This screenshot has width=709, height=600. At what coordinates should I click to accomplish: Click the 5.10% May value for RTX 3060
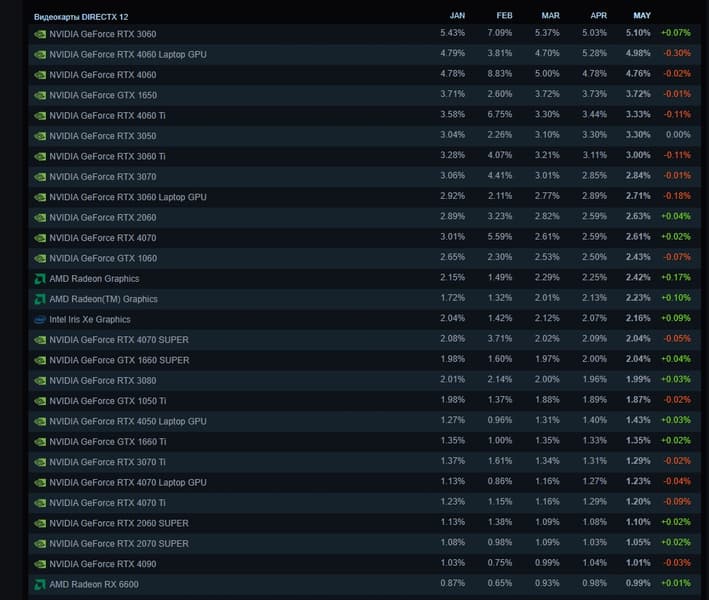click(x=638, y=34)
